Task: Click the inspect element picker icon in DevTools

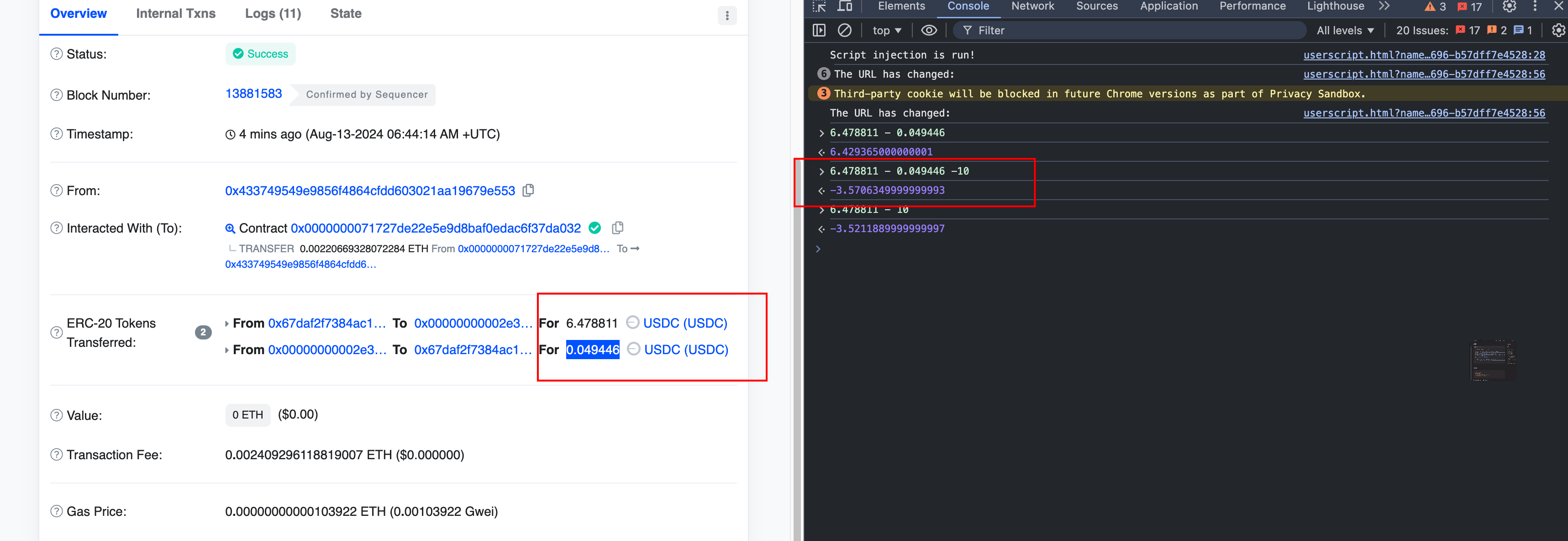Action: click(819, 6)
